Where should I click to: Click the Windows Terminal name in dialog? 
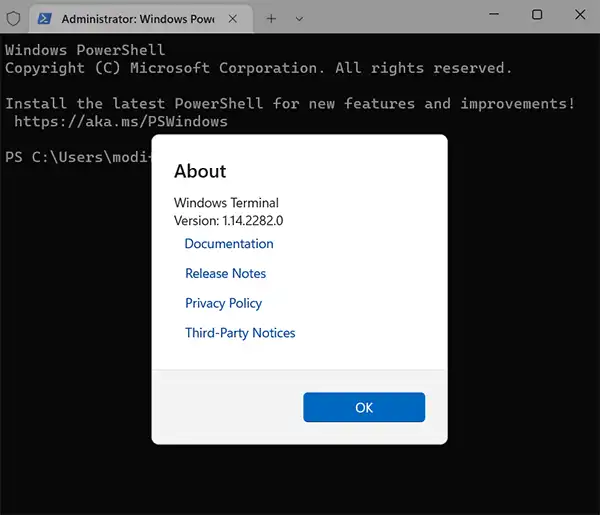point(226,203)
